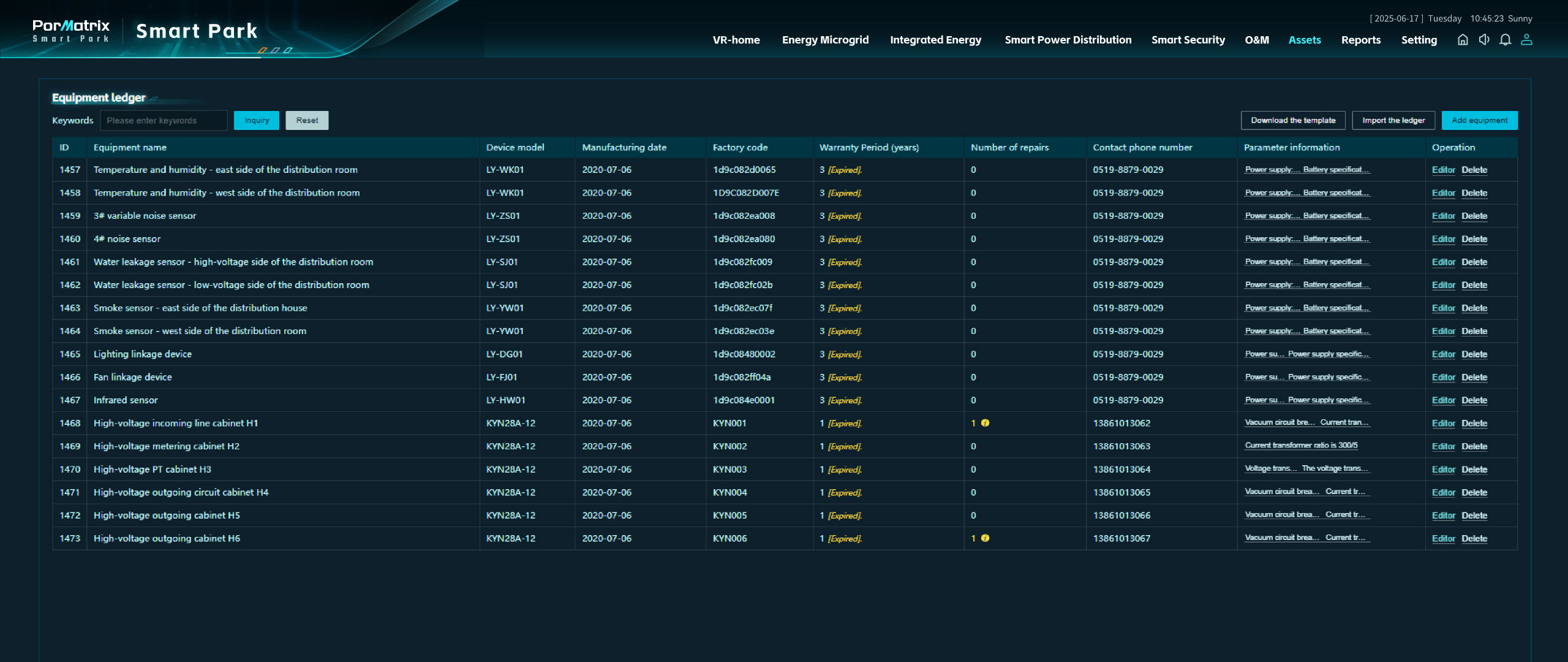This screenshot has height=662, width=1568.
Task: Open the Smart Security menu
Action: coord(1188,40)
